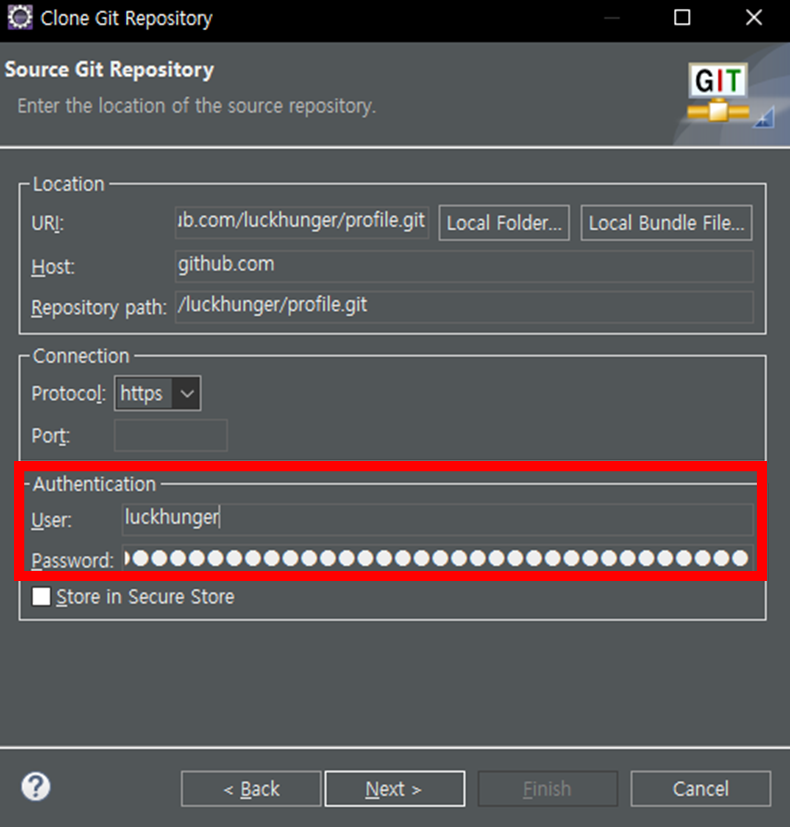Cancel the clone repository dialog

701,789
